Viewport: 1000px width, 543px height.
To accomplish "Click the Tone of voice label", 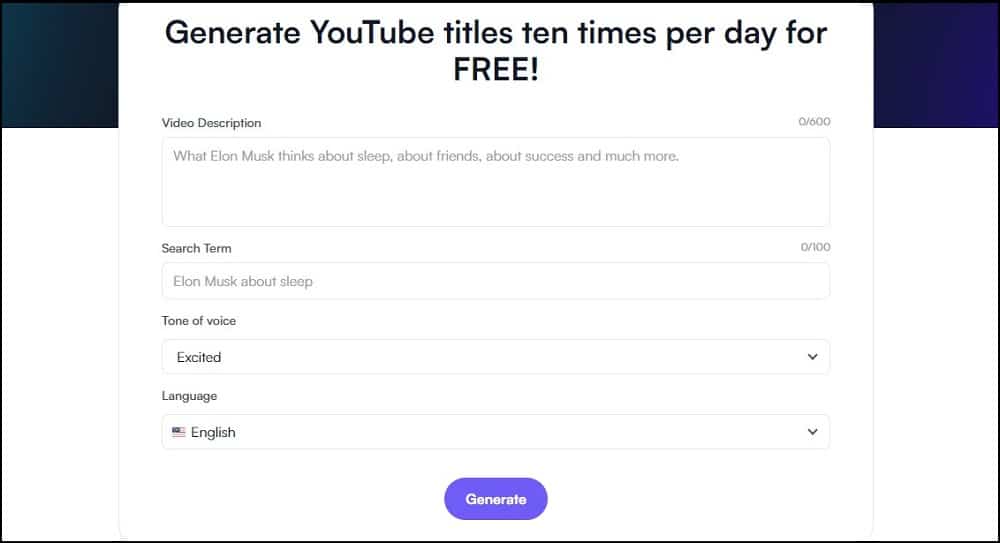I will coord(199,321).
